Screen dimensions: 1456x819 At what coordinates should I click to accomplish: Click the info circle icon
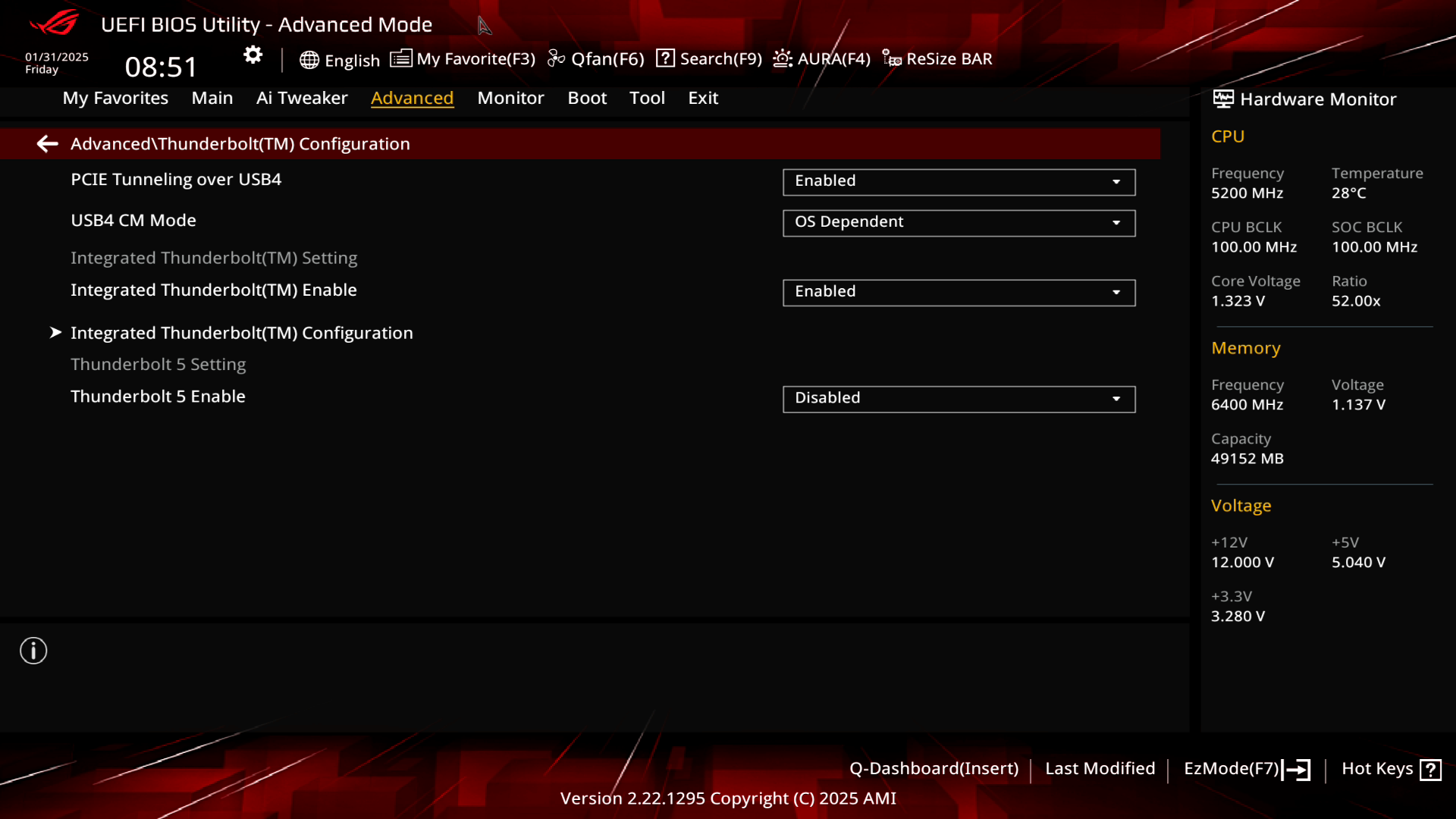point(33,651)
